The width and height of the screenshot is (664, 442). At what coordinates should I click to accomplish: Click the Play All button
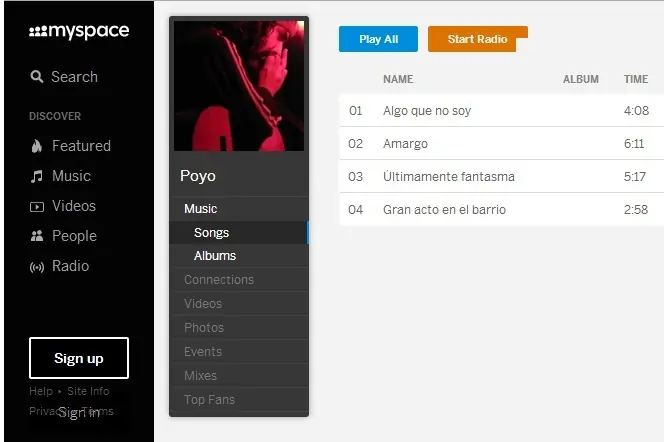point(378,39)
